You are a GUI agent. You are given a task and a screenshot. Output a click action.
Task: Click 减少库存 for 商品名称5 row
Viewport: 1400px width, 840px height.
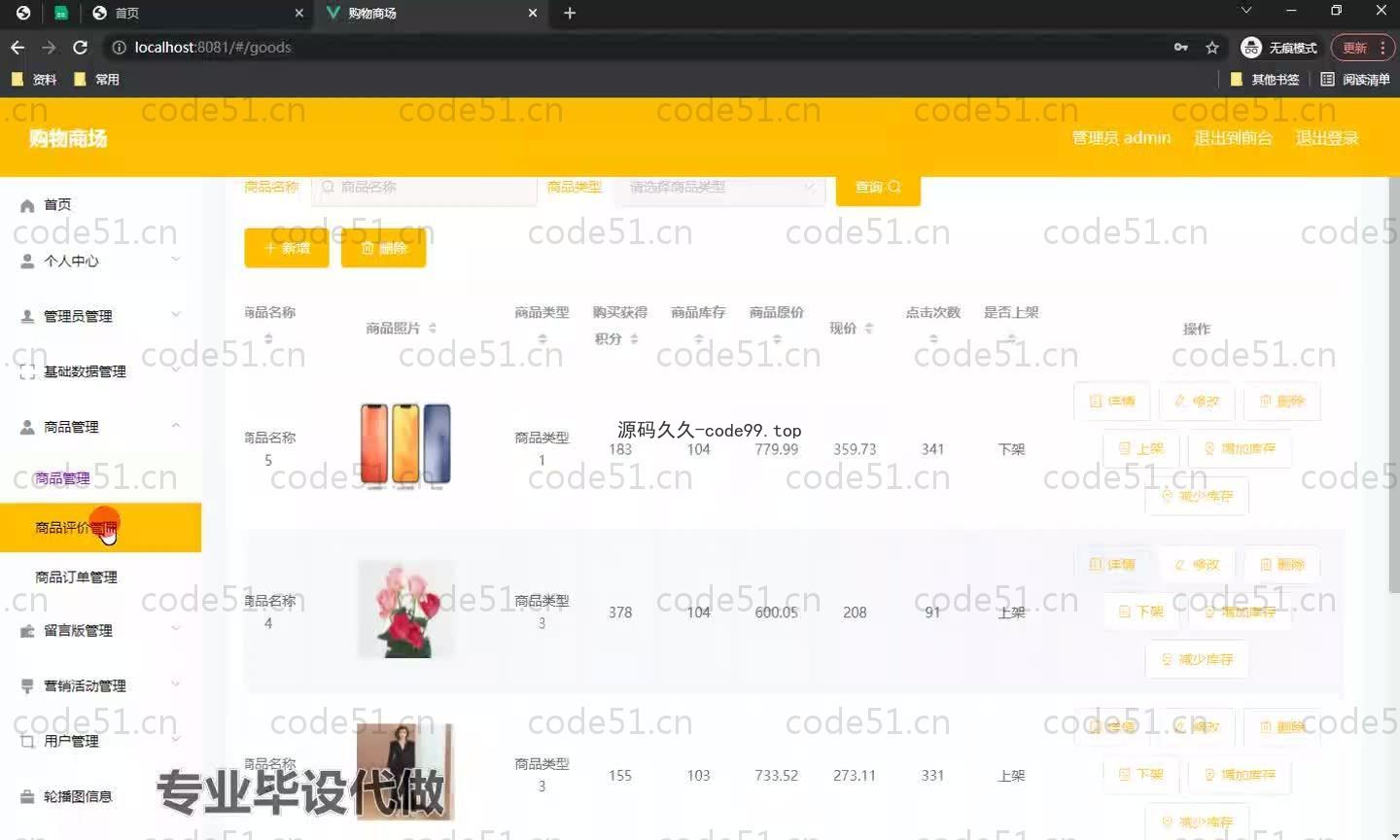pos(1197,496)
